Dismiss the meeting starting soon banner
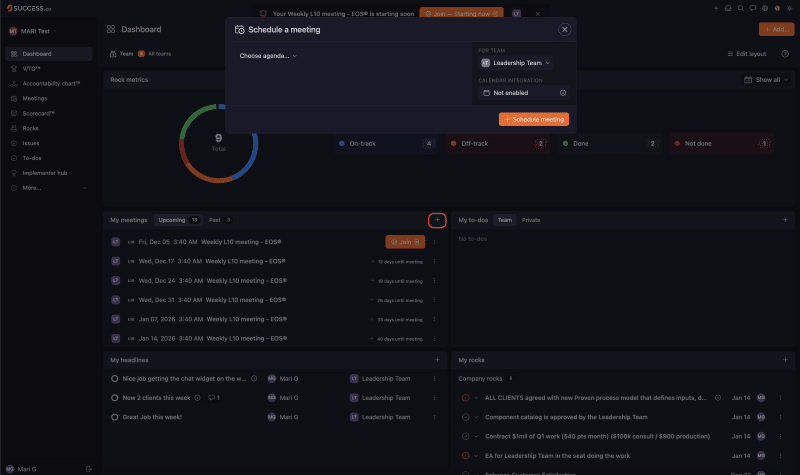This screenshot has width=800, height=475. pos(538,14)
